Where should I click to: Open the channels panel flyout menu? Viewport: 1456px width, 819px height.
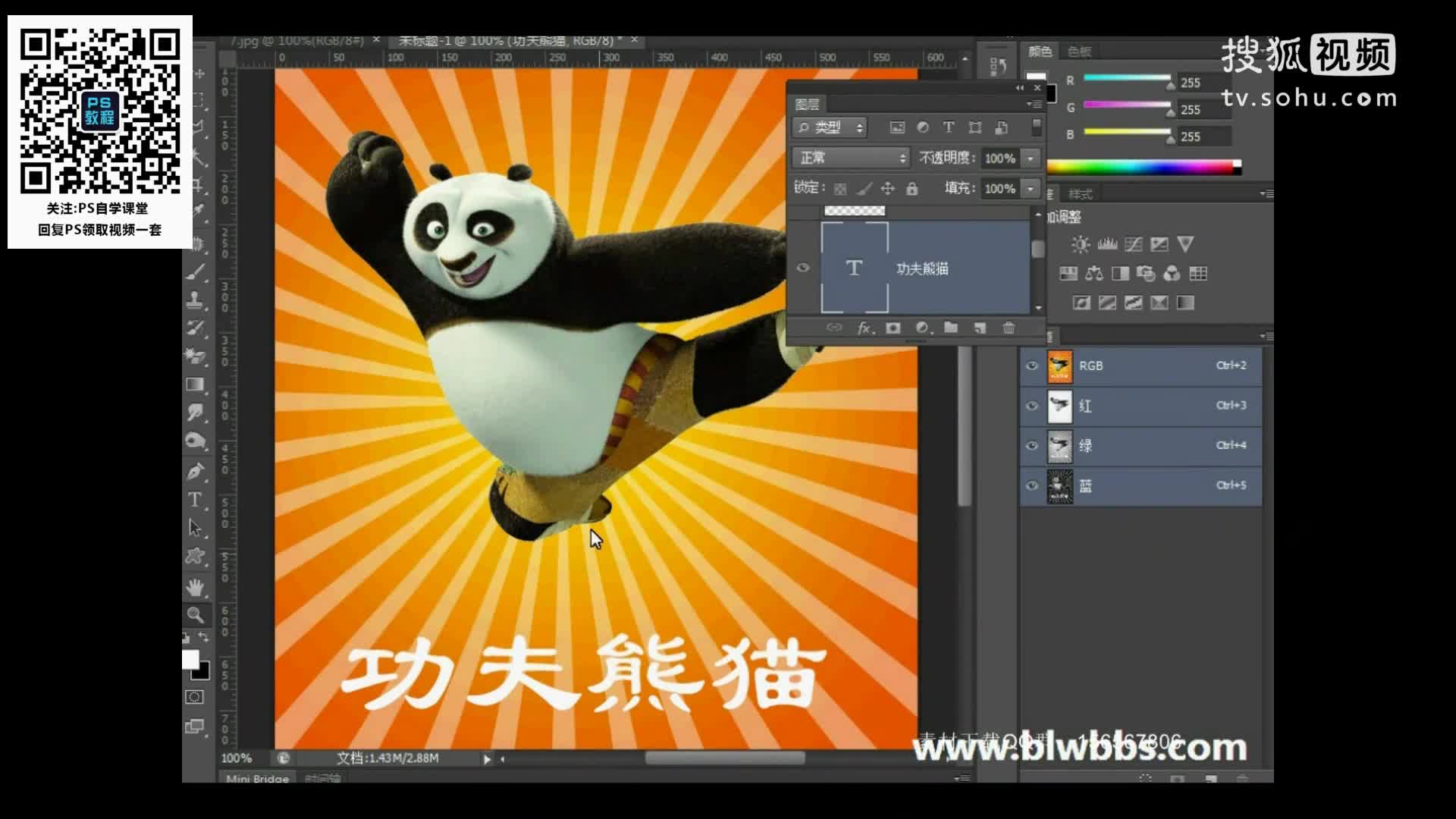(1266, 336)
